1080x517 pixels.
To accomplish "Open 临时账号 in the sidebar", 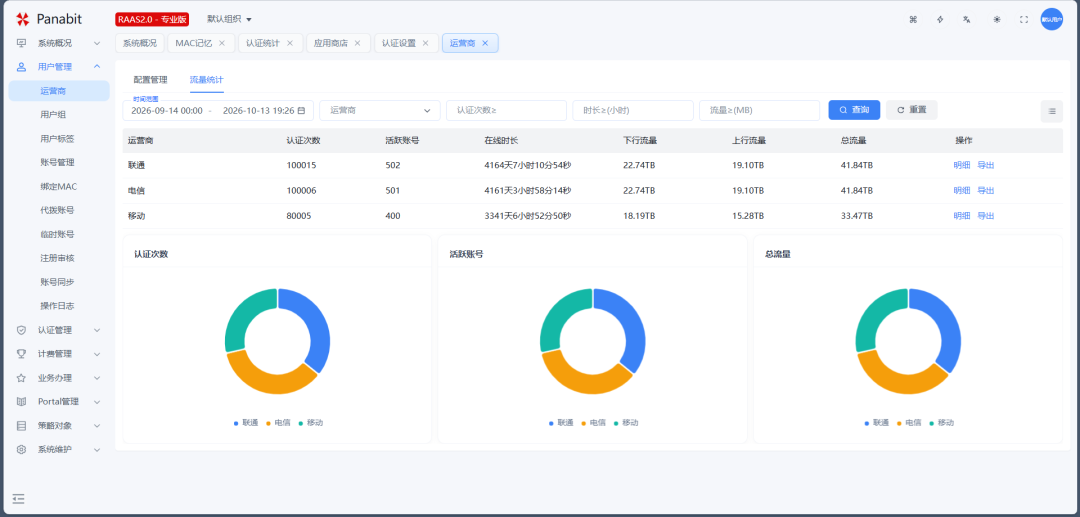I will pyautogui.click(x=59, y=234).
